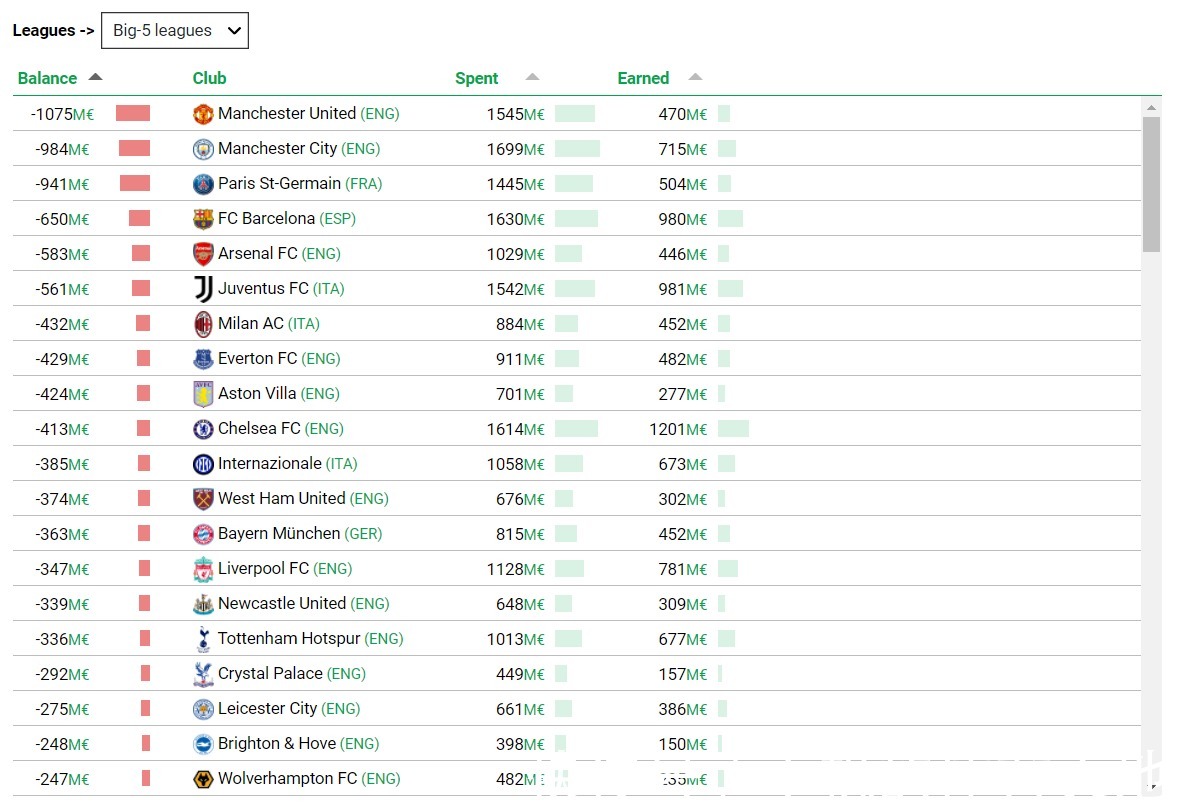The width and height of the screenshot is (1177, 811).
Task: Click the Everton FC crest icon
Action: 203,359
